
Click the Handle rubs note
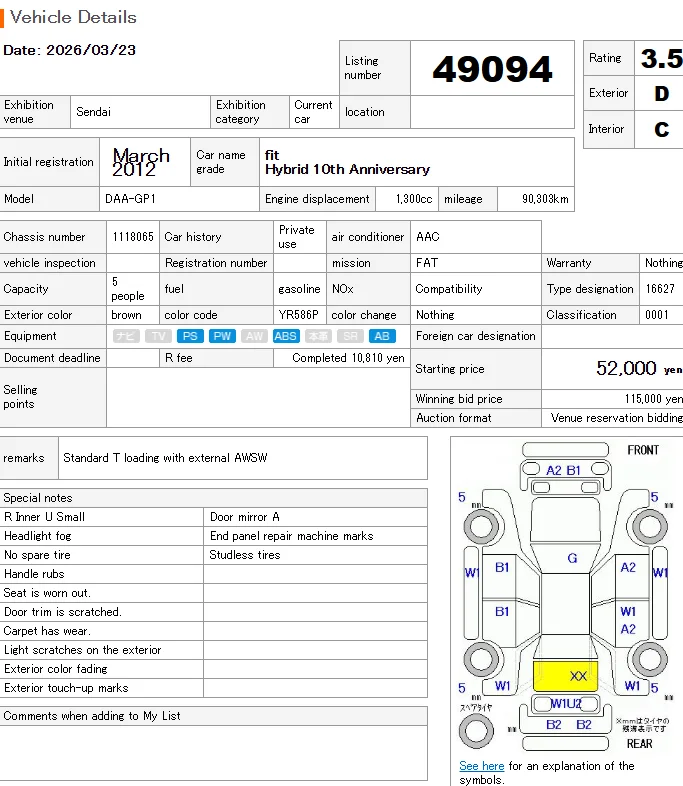click(34, 574)
